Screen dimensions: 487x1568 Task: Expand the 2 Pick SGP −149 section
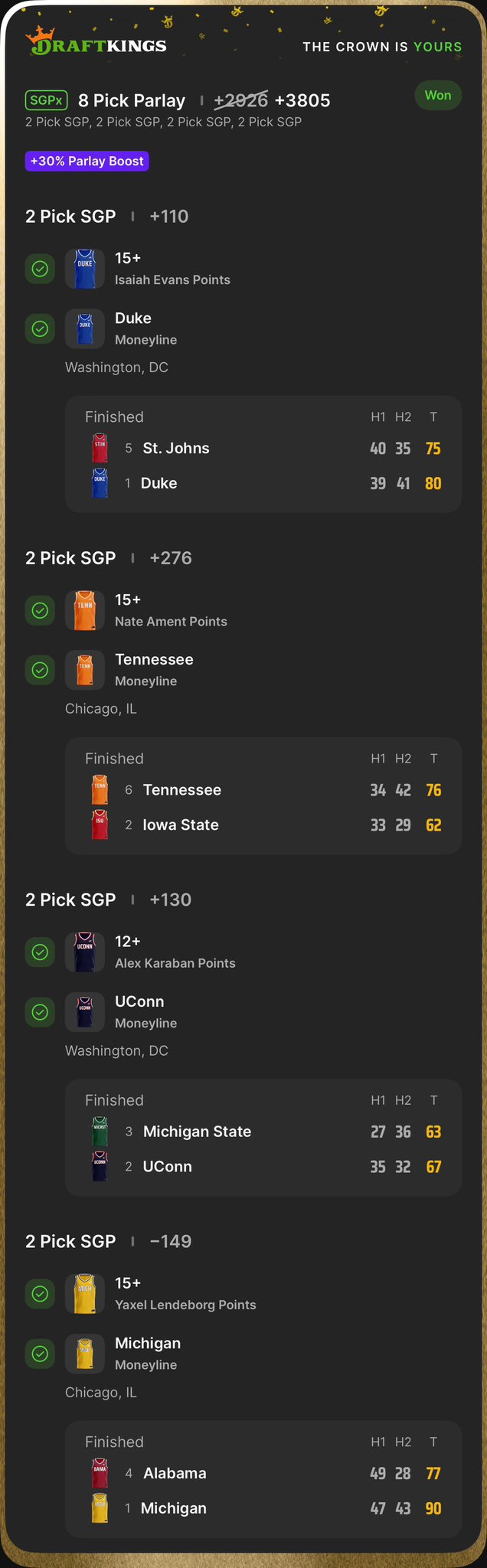click(108, 1241)
